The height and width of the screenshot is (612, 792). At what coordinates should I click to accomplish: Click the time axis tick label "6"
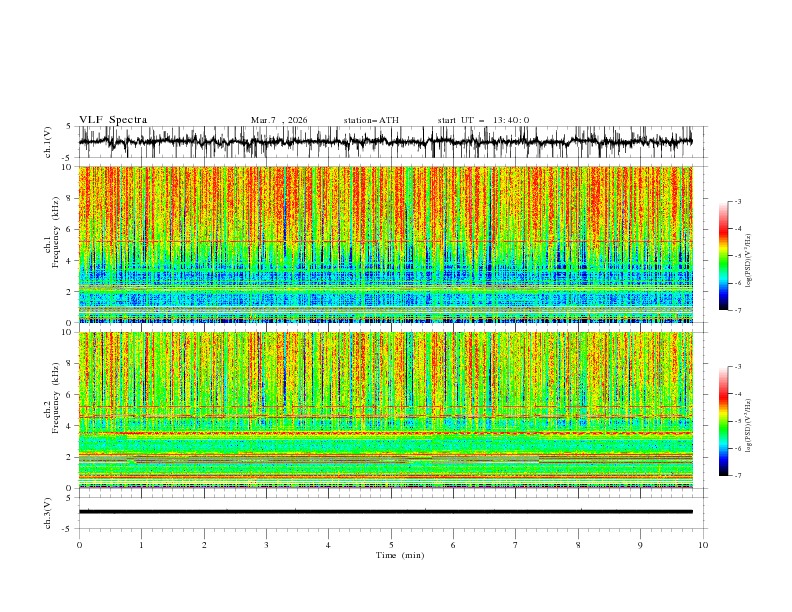click(453, 545)
